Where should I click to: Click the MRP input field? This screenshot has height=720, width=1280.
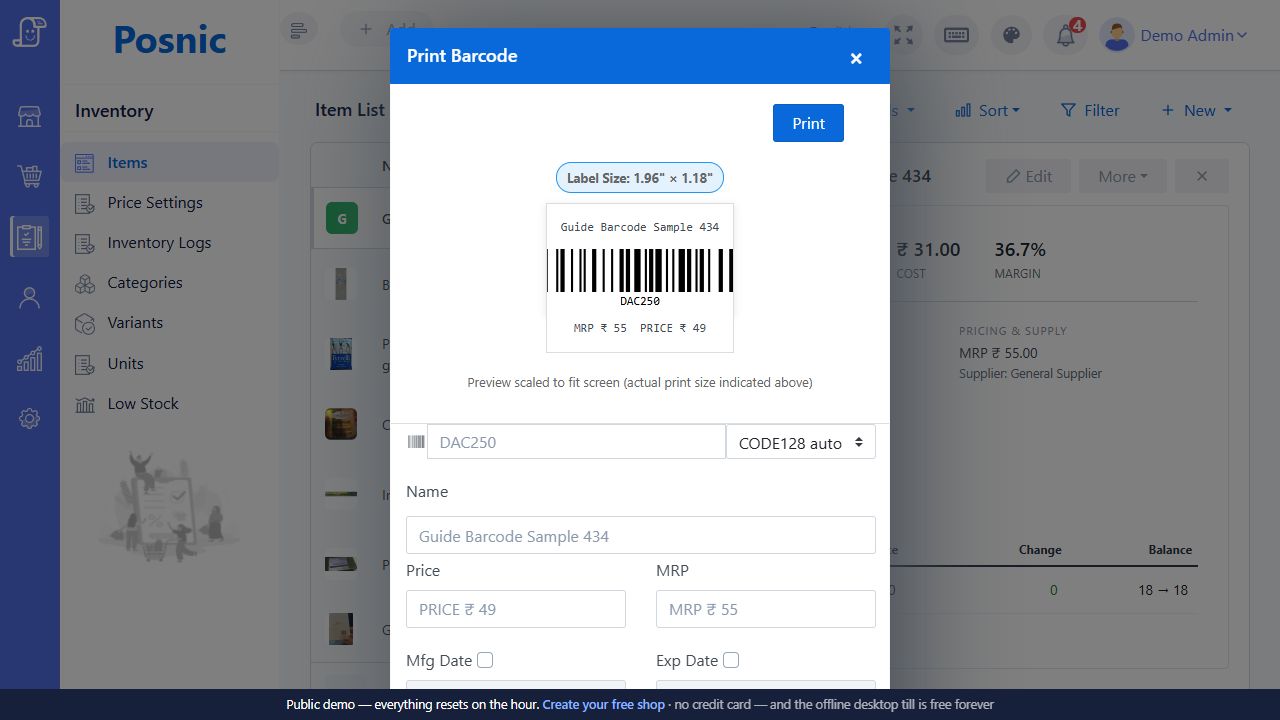(766, 609)
